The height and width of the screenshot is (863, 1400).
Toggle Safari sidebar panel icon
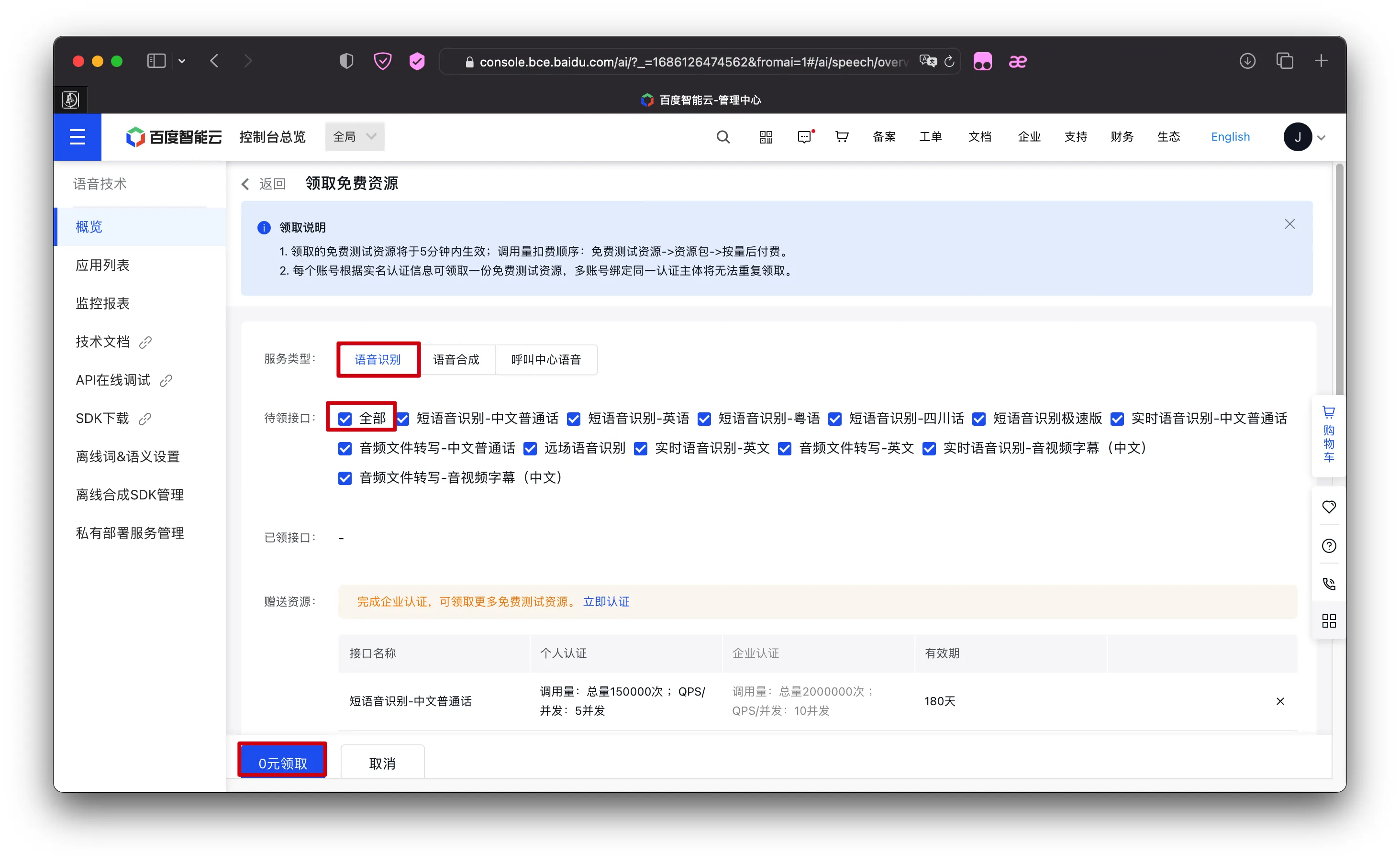pyautogui.click(x=156, y=61)
